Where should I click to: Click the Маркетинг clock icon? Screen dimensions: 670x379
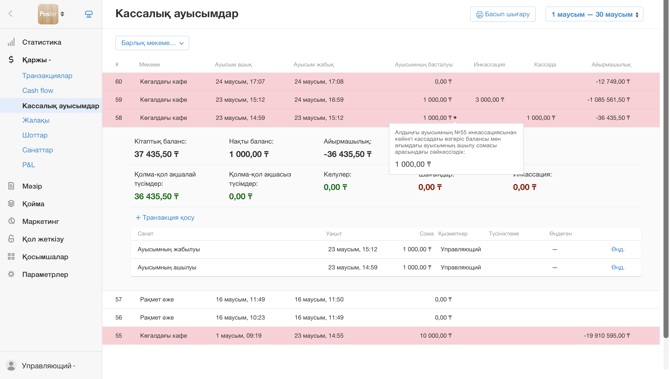[11, 221]
